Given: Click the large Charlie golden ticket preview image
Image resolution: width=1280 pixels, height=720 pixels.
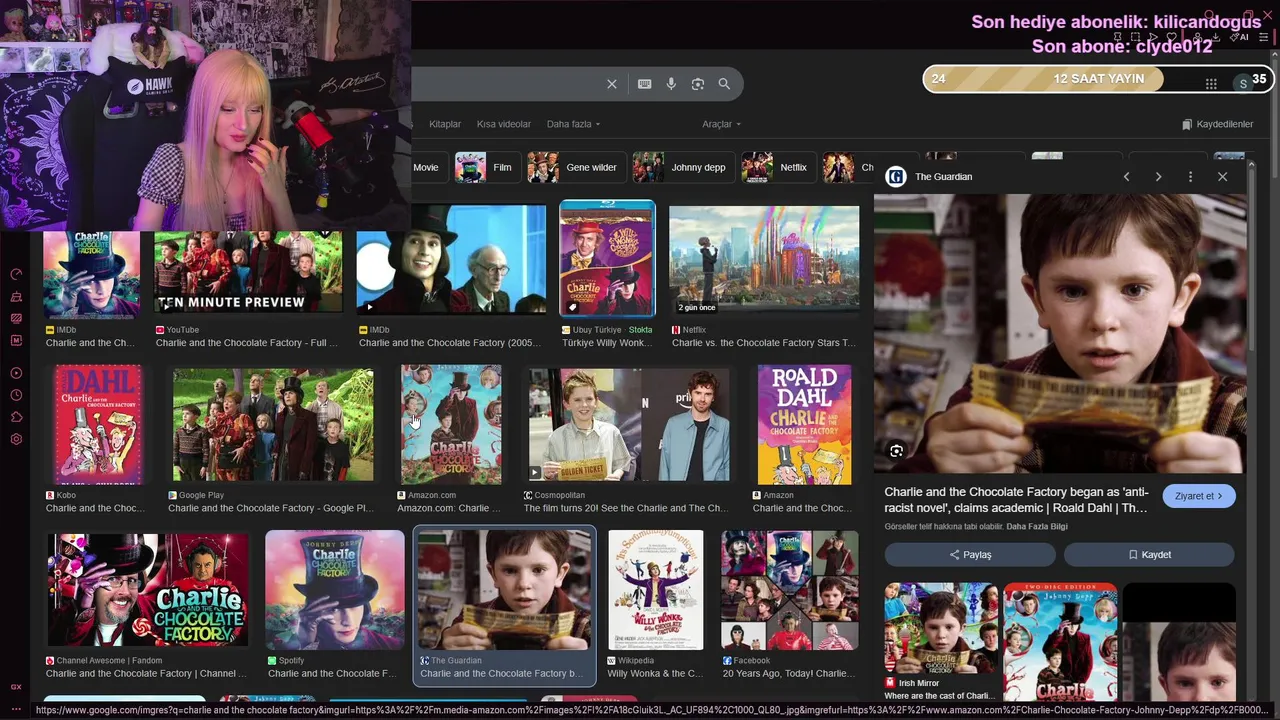Looking at the screenshot, I should click(x=1059, y=333).
